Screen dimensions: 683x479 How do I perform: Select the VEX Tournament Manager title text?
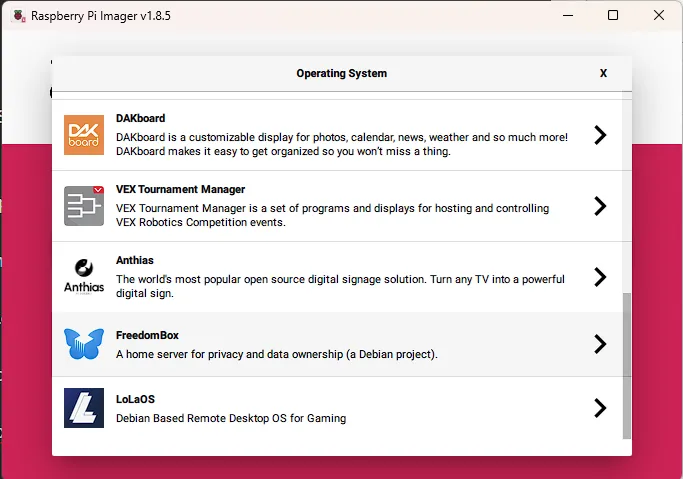(x=180, y=189)
